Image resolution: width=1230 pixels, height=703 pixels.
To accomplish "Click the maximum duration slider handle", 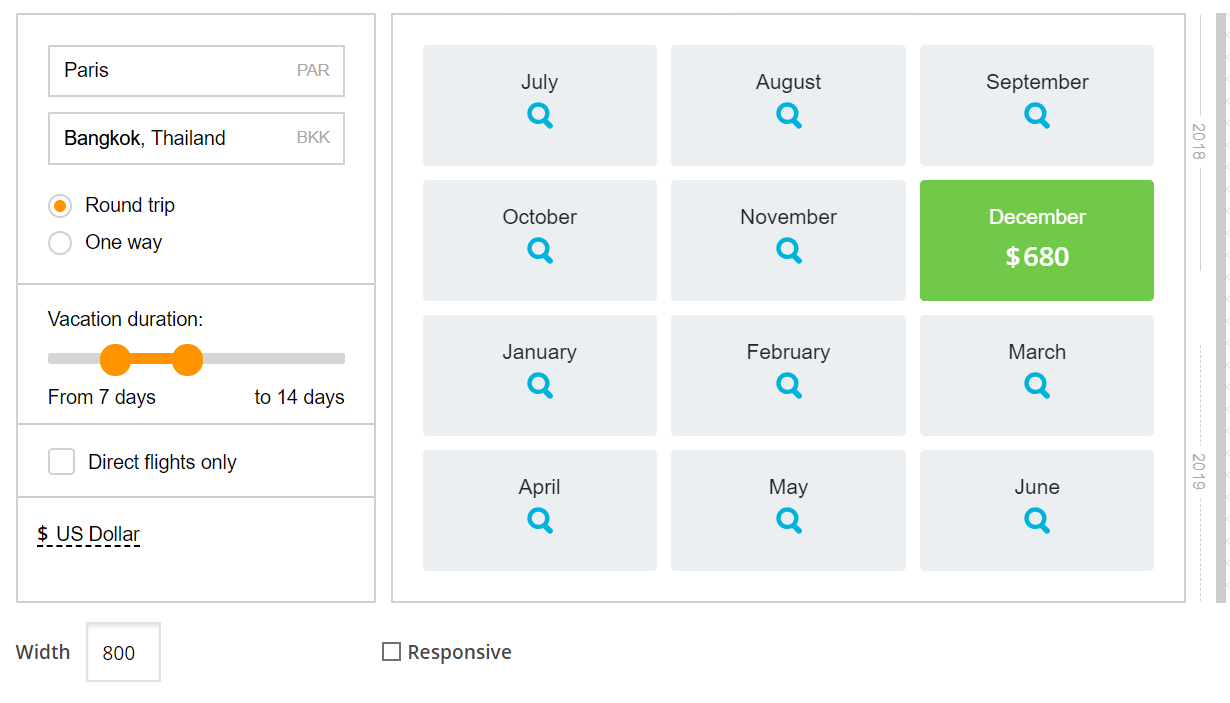I will pyautogui.click(x=187, y=359).
